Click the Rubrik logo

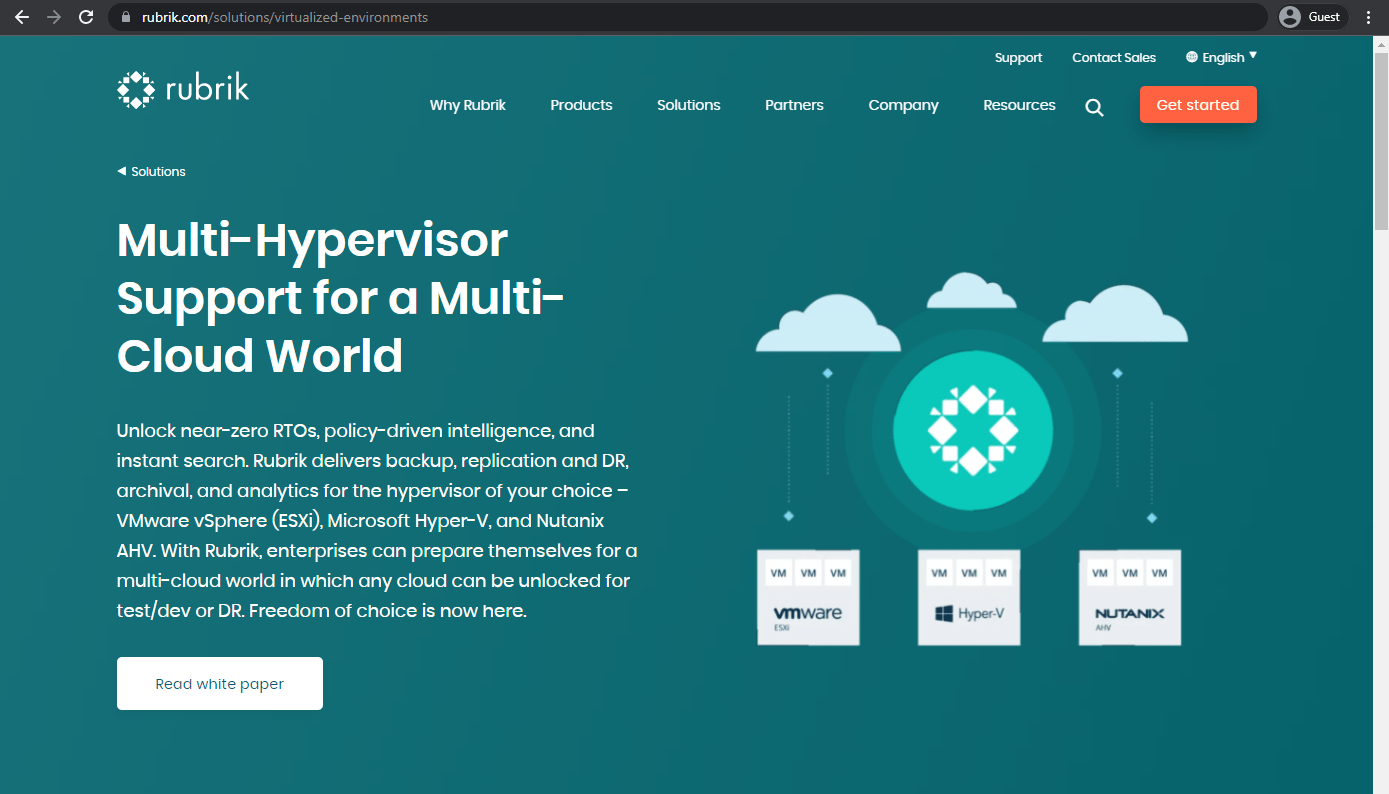pyautogui.click(x=183, y=89)
